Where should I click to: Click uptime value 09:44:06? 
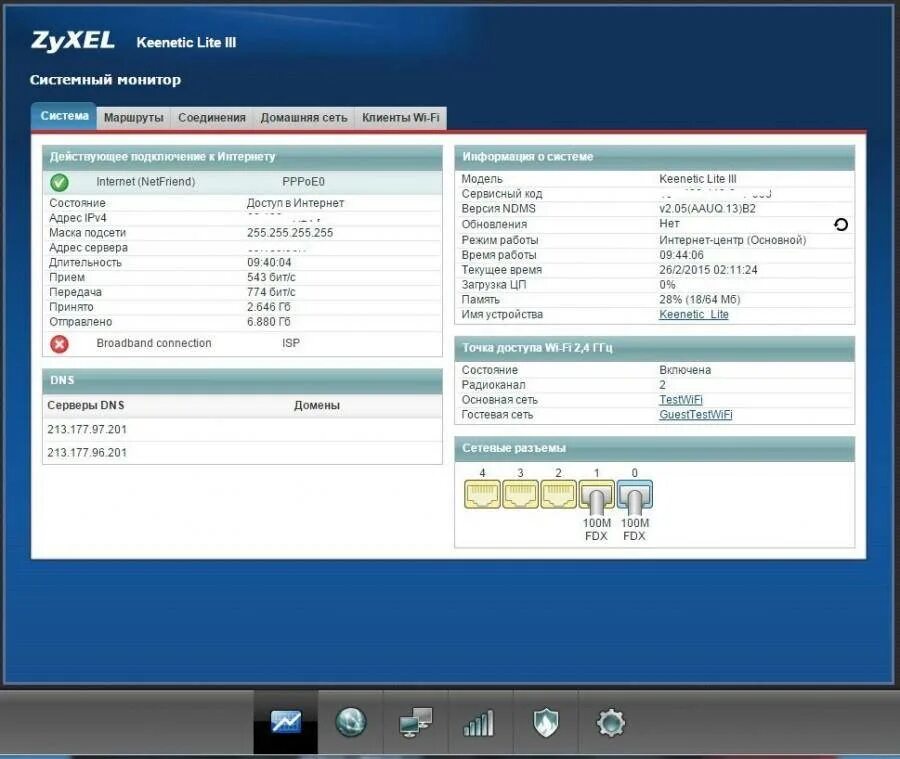681,255
